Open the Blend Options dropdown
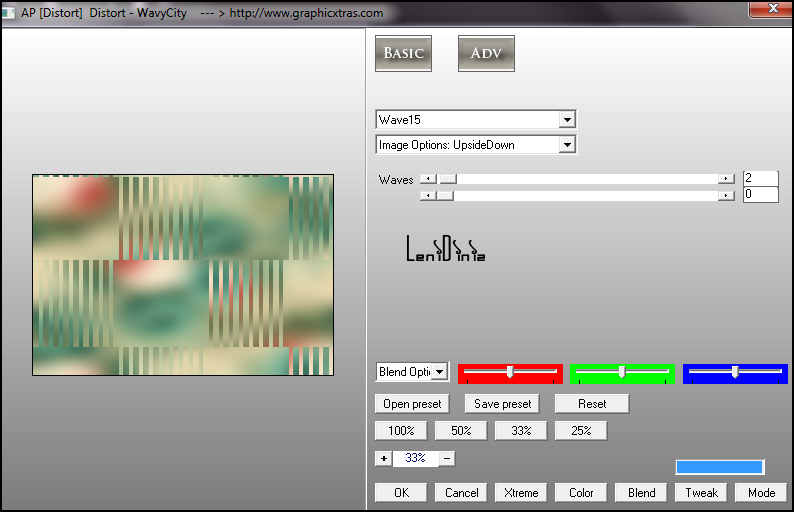 click(x=438, y=372)
